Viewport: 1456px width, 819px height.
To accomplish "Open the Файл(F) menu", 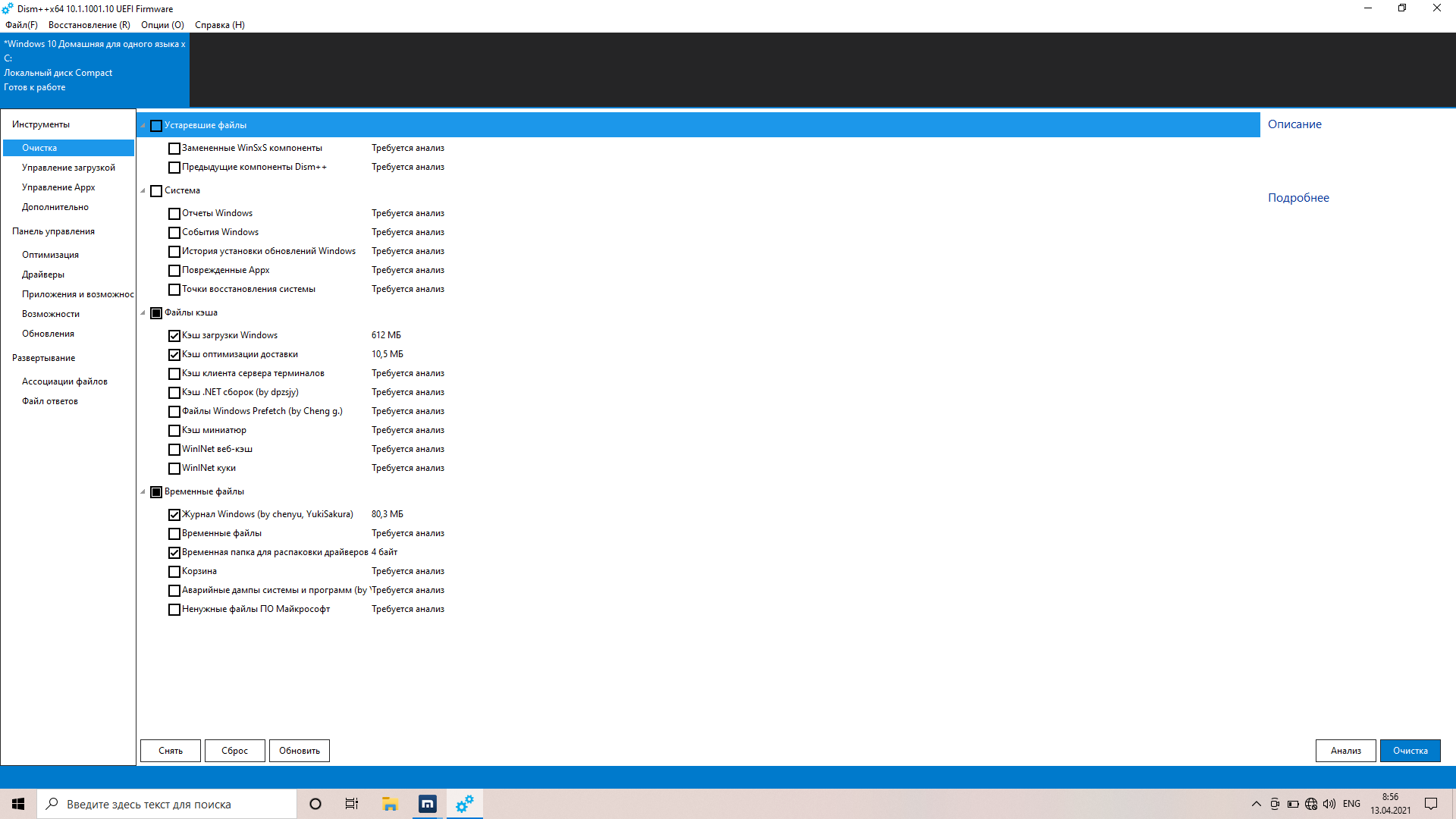I will (x=21, y=25).
